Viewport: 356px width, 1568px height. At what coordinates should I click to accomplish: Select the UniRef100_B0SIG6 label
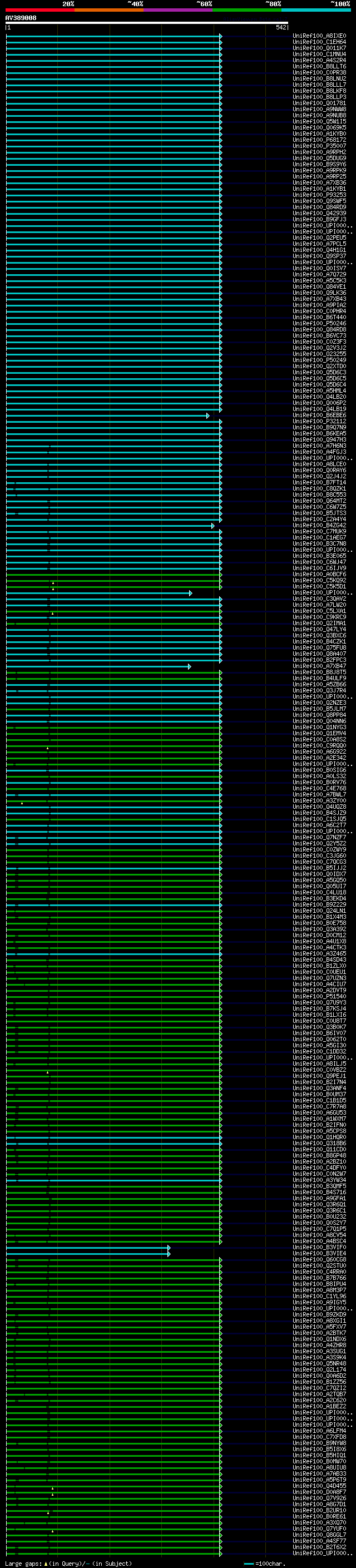click(x=319, y=770)
